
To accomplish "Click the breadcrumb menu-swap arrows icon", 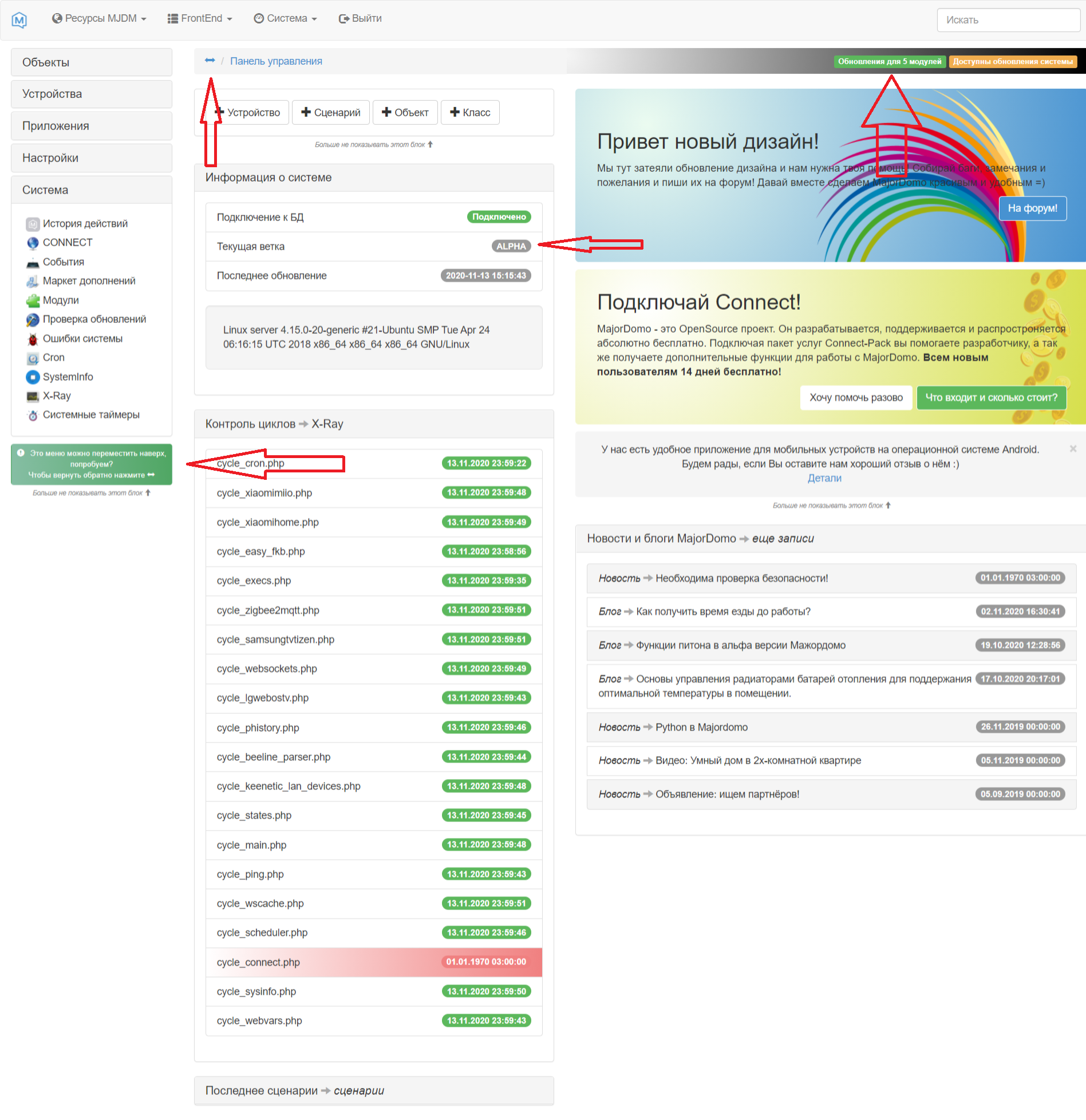I will (210, 61).
